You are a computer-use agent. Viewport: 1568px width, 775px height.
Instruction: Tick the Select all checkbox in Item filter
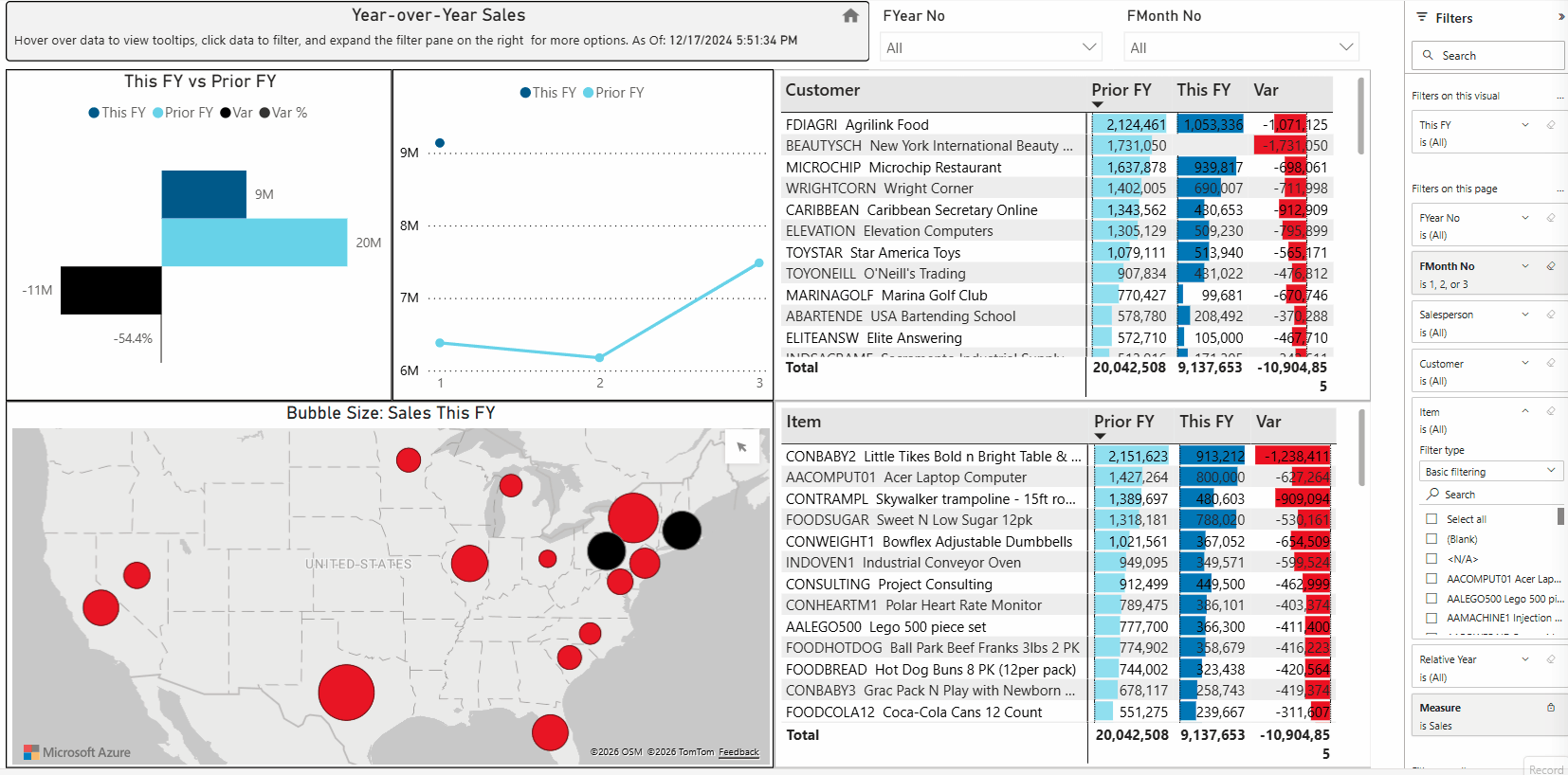point(1431,519)
